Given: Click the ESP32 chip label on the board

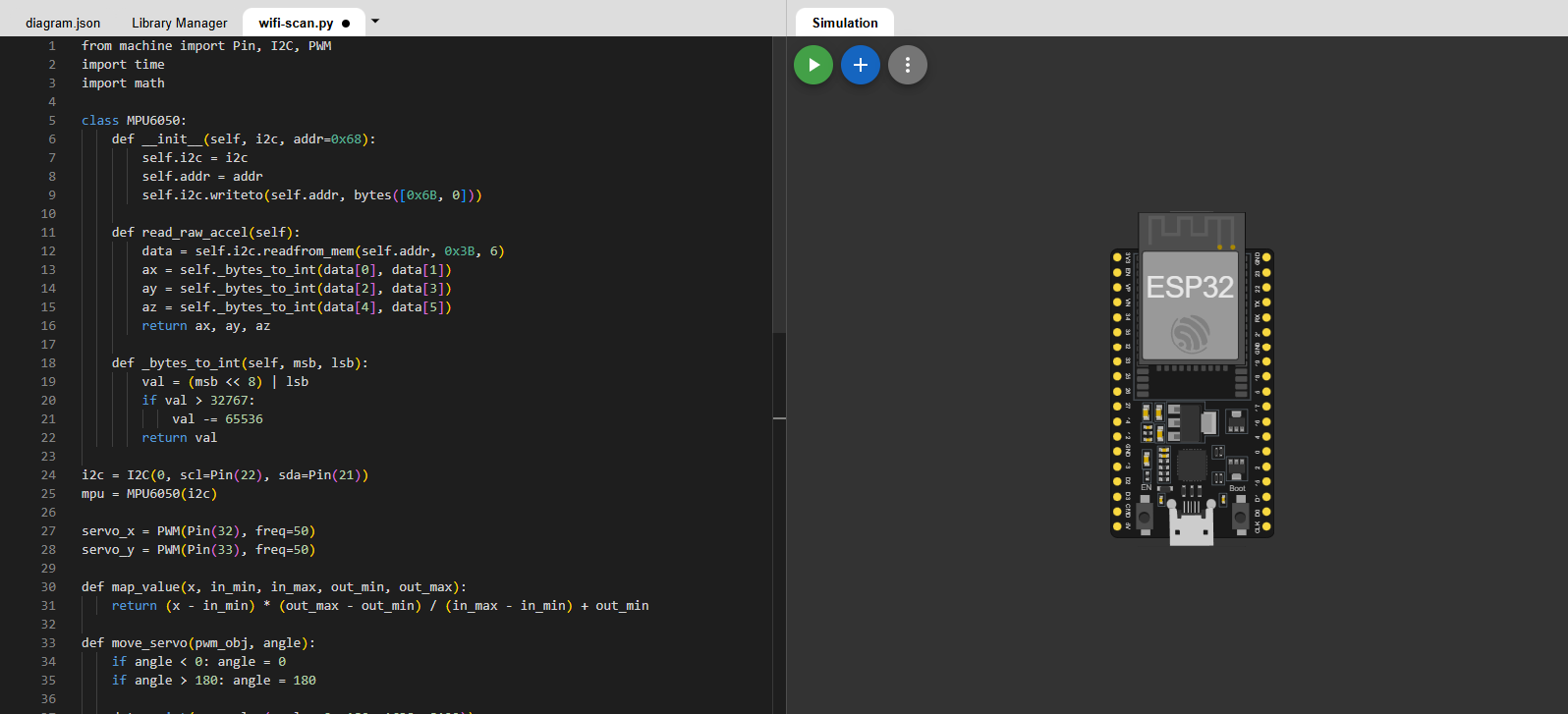Looking at the screenshot, I should tap(1190, 287).
